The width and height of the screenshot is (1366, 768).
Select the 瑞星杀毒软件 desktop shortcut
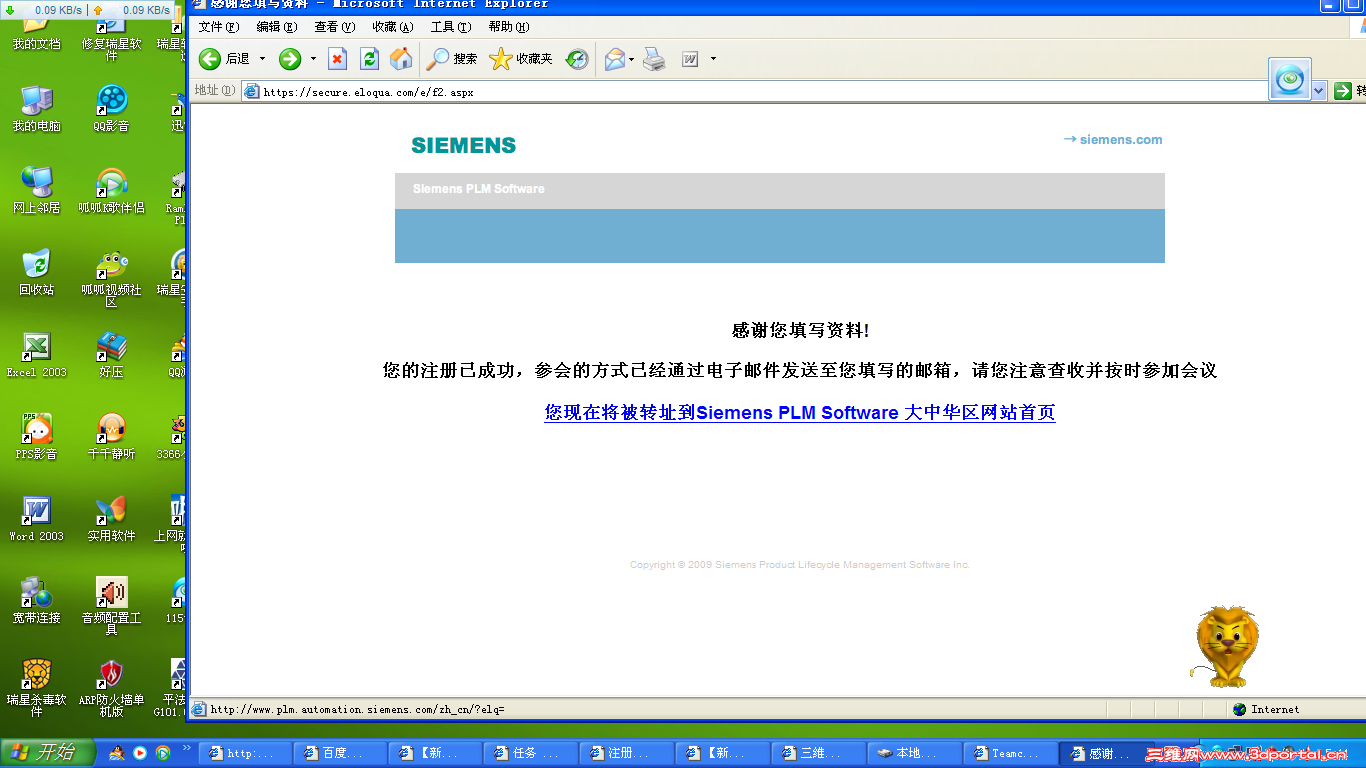click(37, 687)
